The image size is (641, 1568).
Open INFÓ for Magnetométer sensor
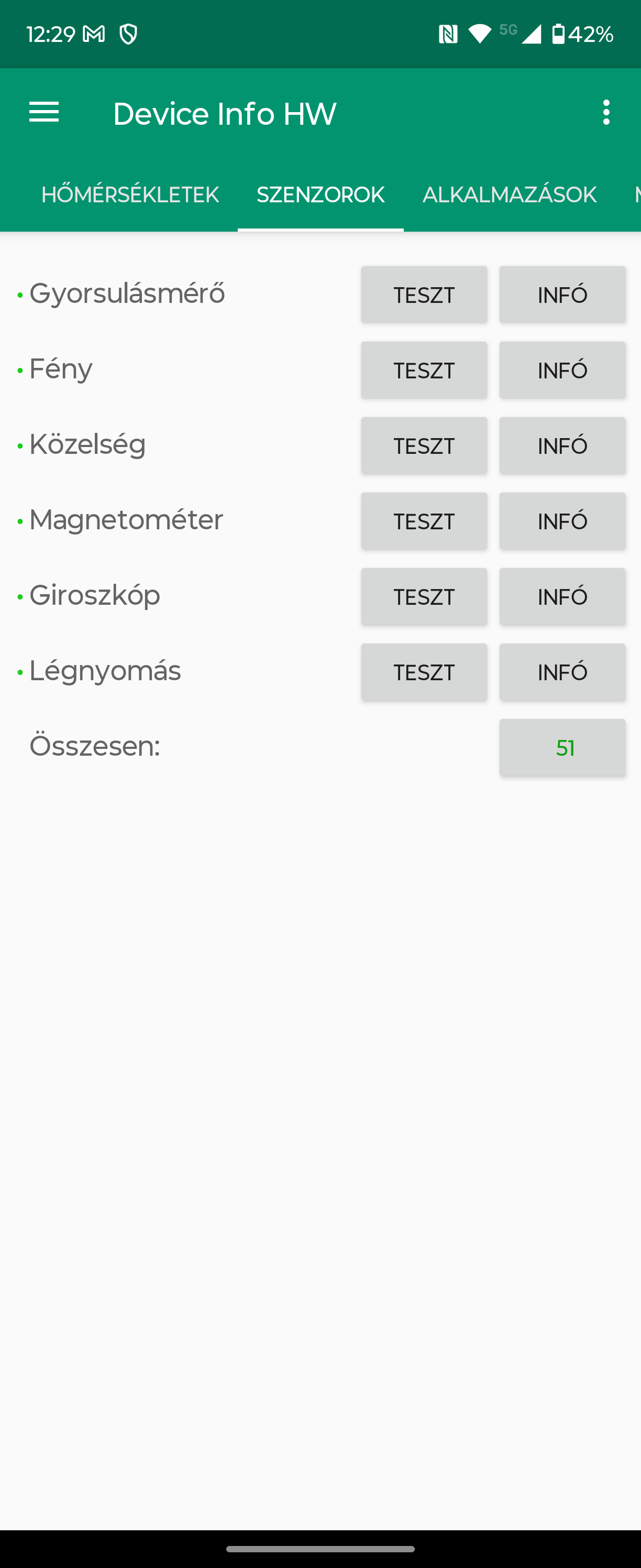(562, 521)
